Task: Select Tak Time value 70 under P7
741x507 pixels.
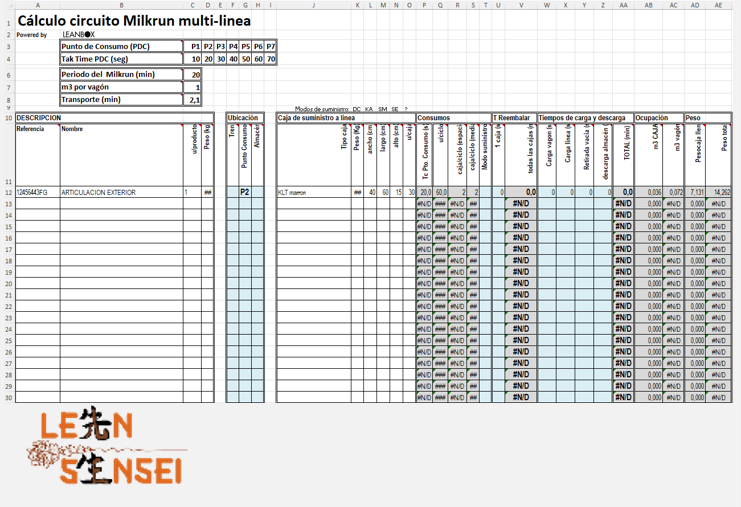Action: tap(271, 59)
